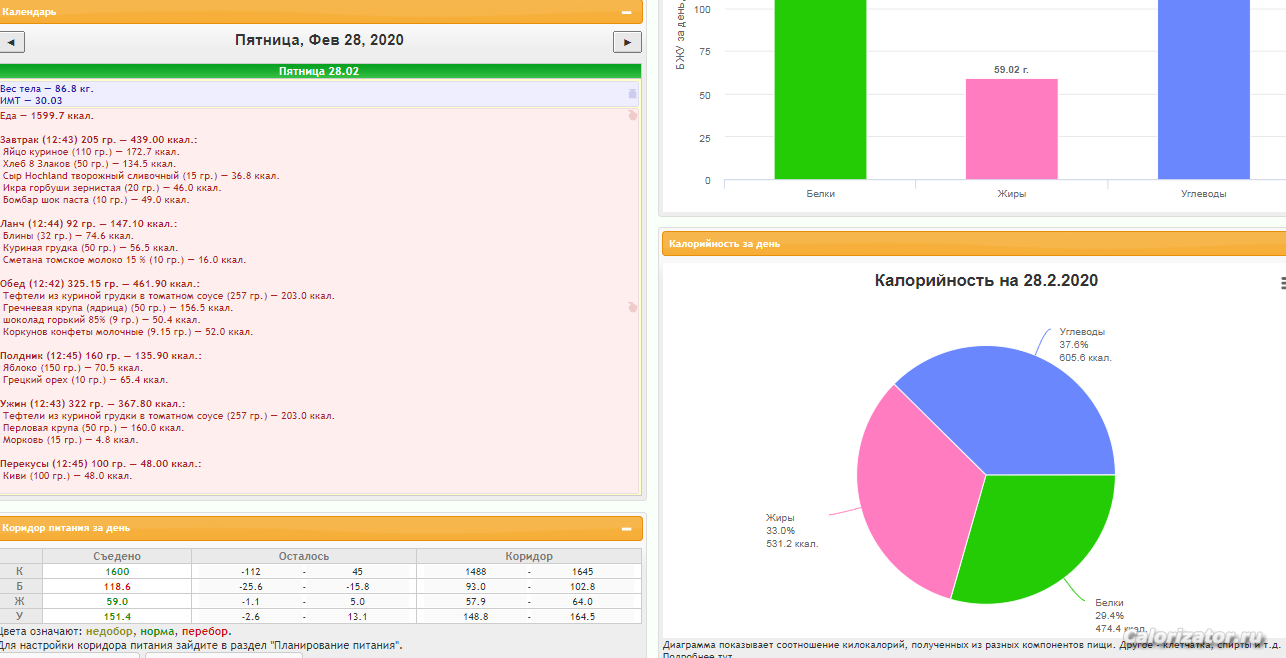This screenshot has height=658, width=1286.
Task: Click the Вес тела 86.8 кг entry
Action: click(x=47, y=89)
